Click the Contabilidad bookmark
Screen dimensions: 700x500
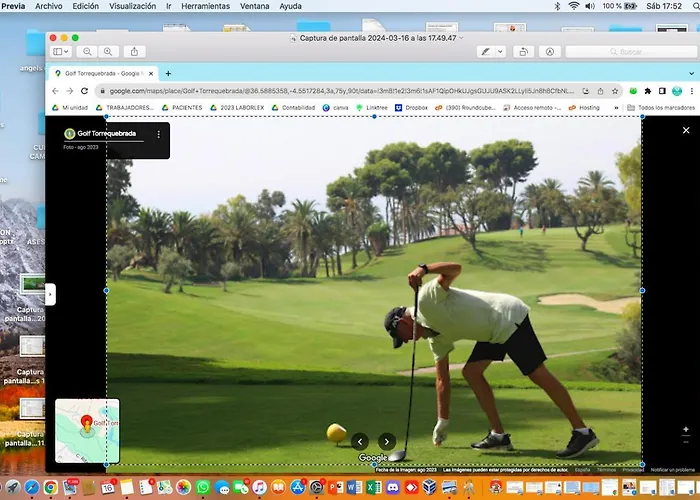[x=293, y=108]
